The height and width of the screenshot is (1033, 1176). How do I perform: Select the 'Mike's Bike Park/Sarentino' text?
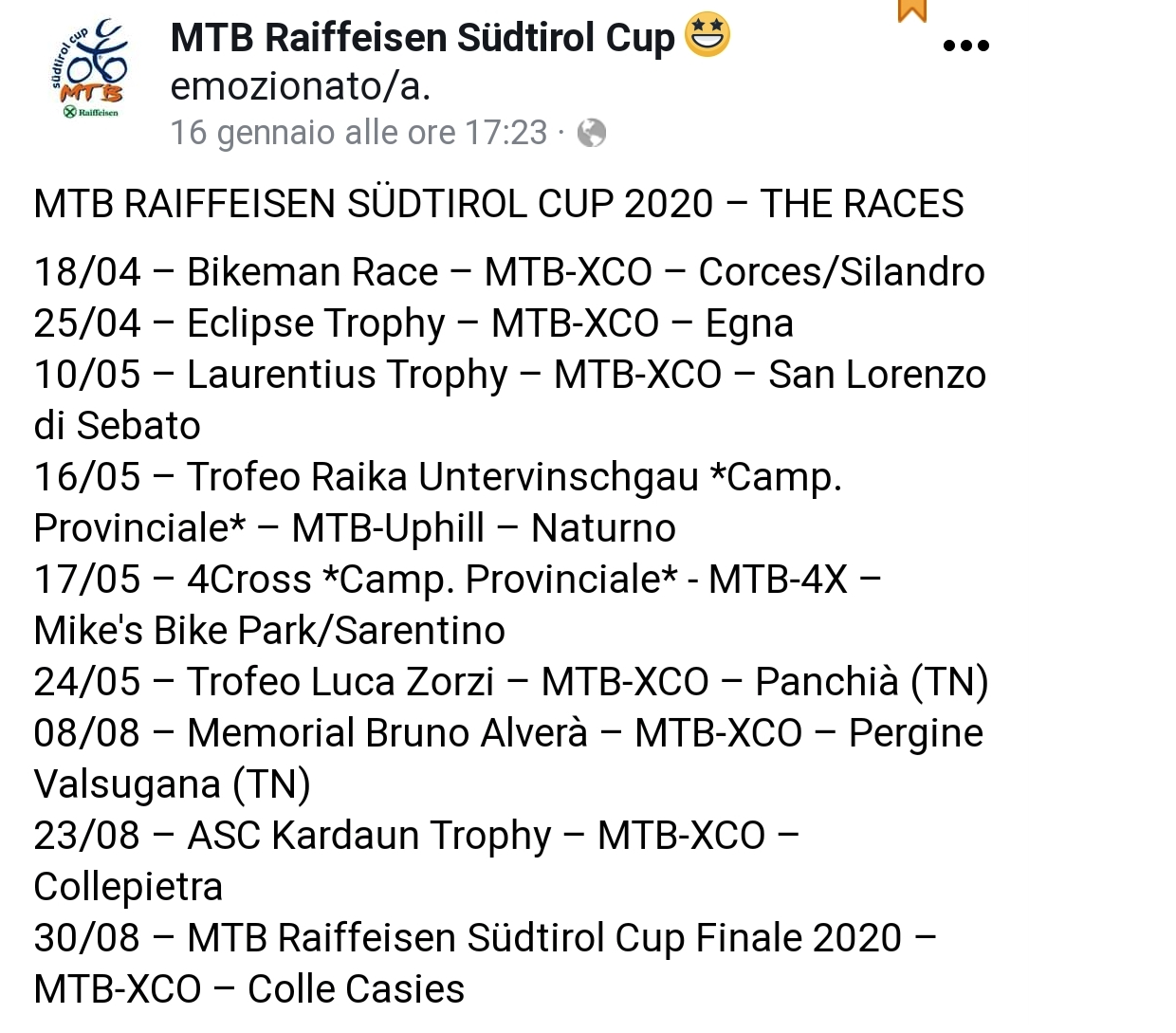pos(269,631)
